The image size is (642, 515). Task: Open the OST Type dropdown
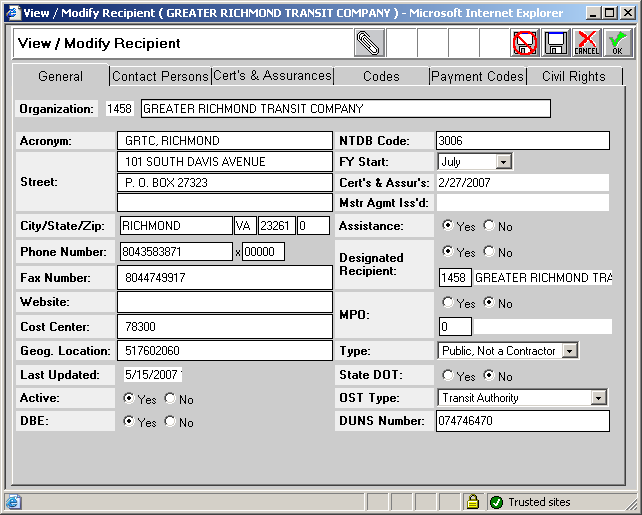(598, 398)
